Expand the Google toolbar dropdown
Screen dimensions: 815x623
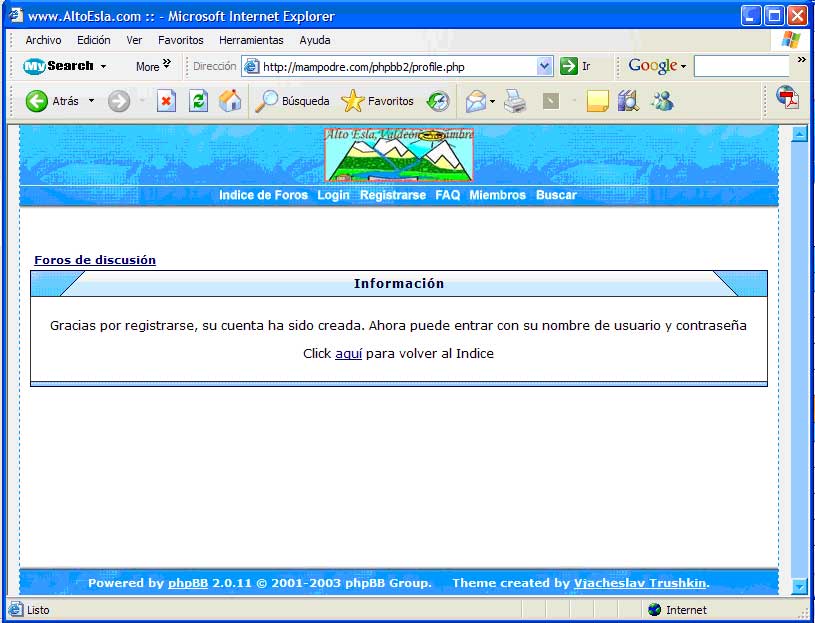point(684,66)
